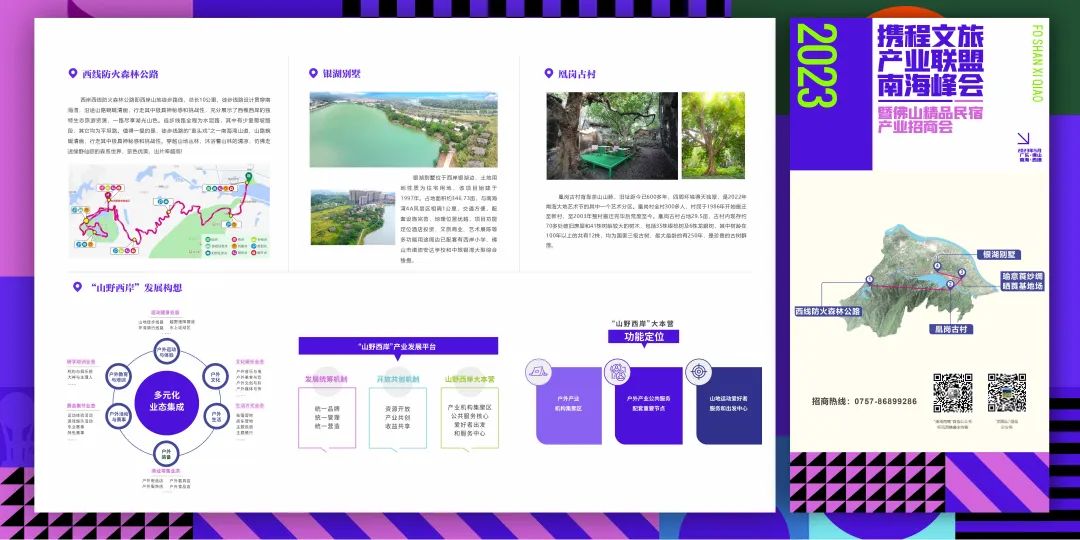
Task: Click the tent icon above 户外产业机构集聚区
Action: pos(540,371)
